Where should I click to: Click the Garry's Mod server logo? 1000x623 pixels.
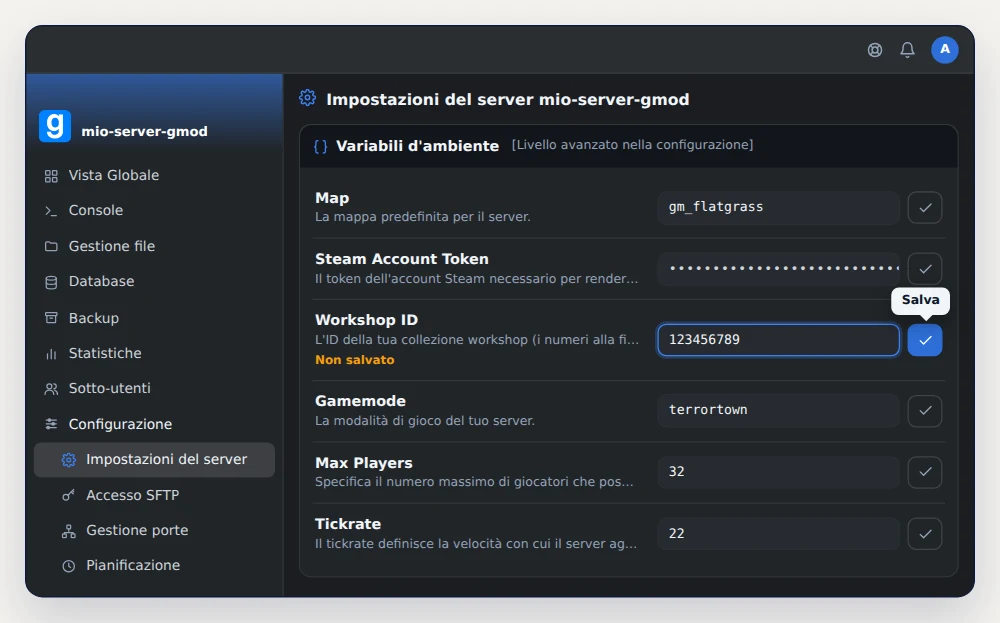click(x=55, y=126)
